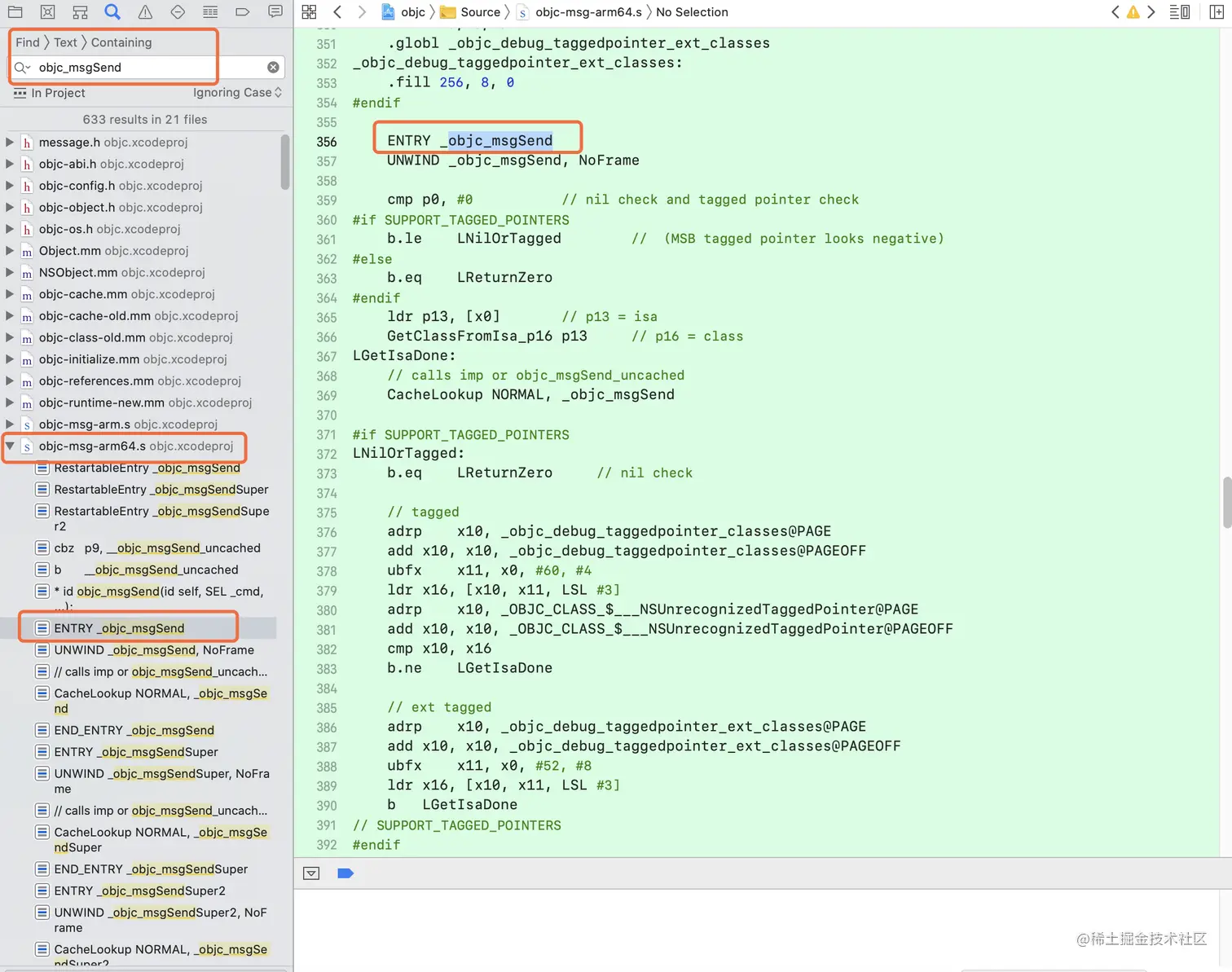The image size is (1232, 972).
Task: Open the related items grid menu
Action: (309, 12)
